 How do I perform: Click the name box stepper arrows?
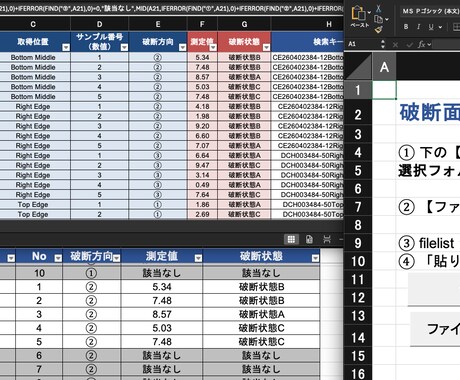[383, 44]
